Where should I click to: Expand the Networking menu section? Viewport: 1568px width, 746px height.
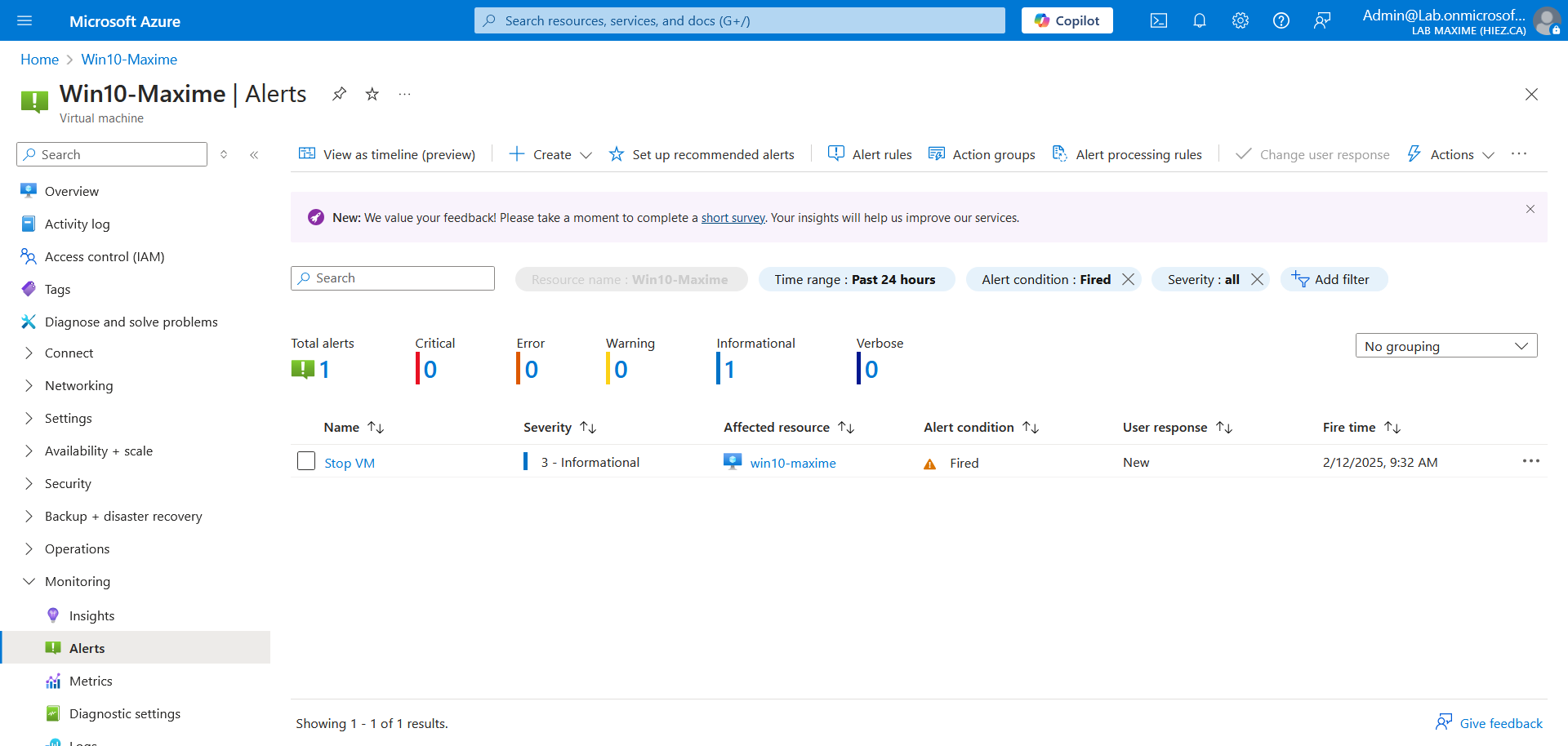coord(78,385)
